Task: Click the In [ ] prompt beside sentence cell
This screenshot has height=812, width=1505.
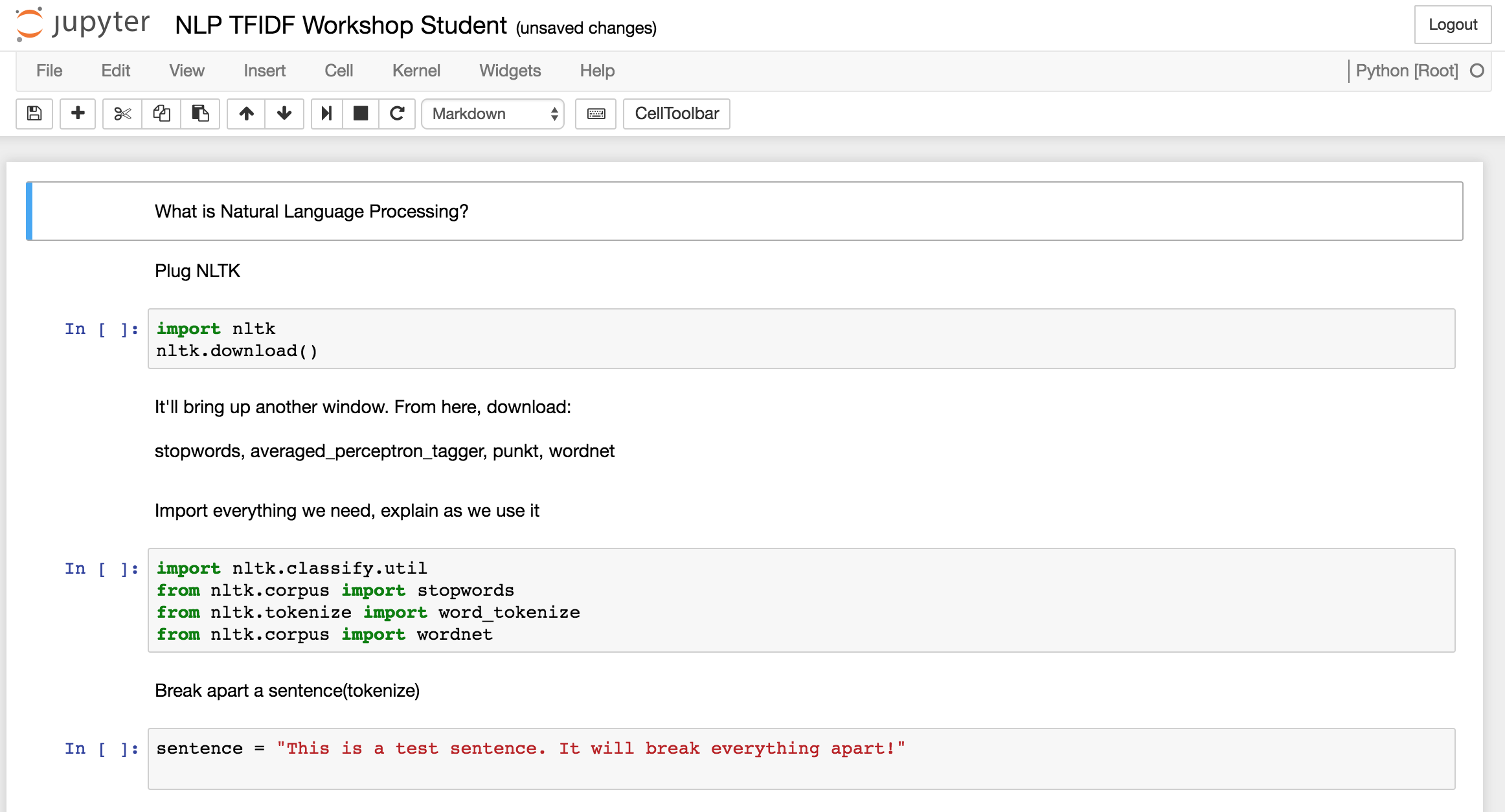Action: coord(101,749)
